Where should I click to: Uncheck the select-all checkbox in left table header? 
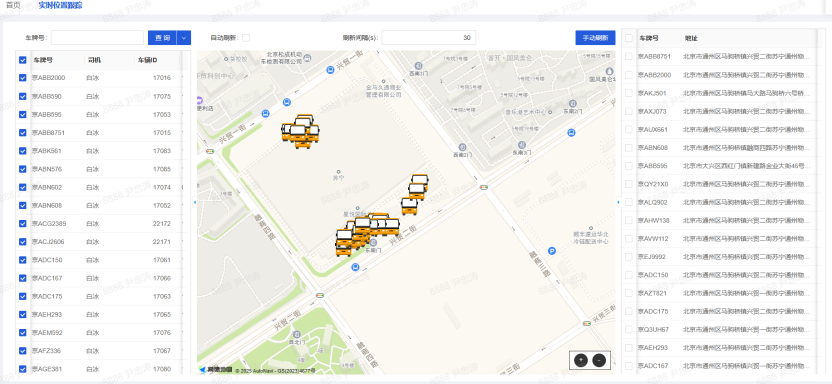click(x=23, y=60)
